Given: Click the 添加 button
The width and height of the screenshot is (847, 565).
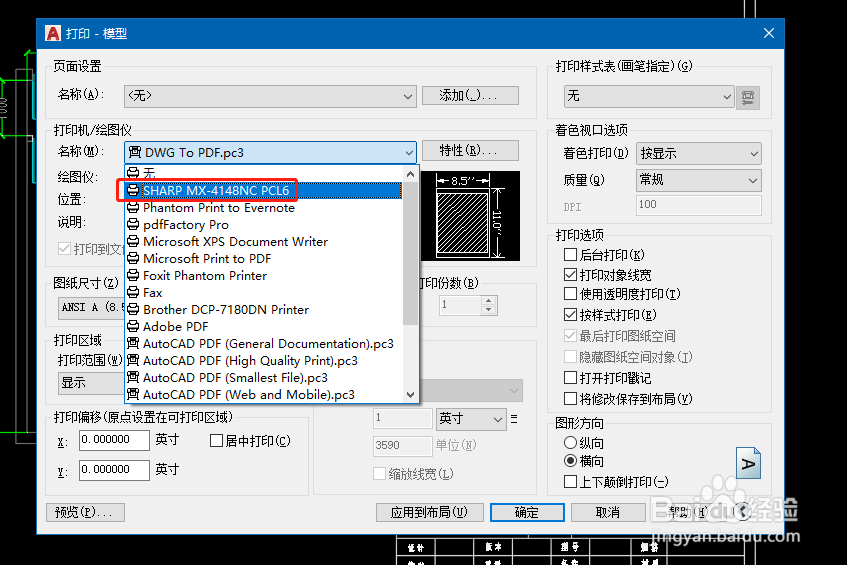Looking at the screenshot, I should tap(470, 96).
